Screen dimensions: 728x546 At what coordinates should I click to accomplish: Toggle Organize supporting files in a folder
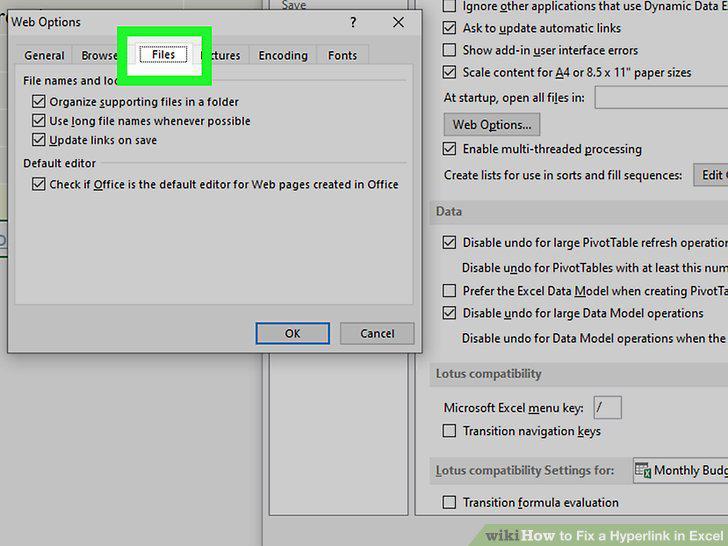[39, 101]
